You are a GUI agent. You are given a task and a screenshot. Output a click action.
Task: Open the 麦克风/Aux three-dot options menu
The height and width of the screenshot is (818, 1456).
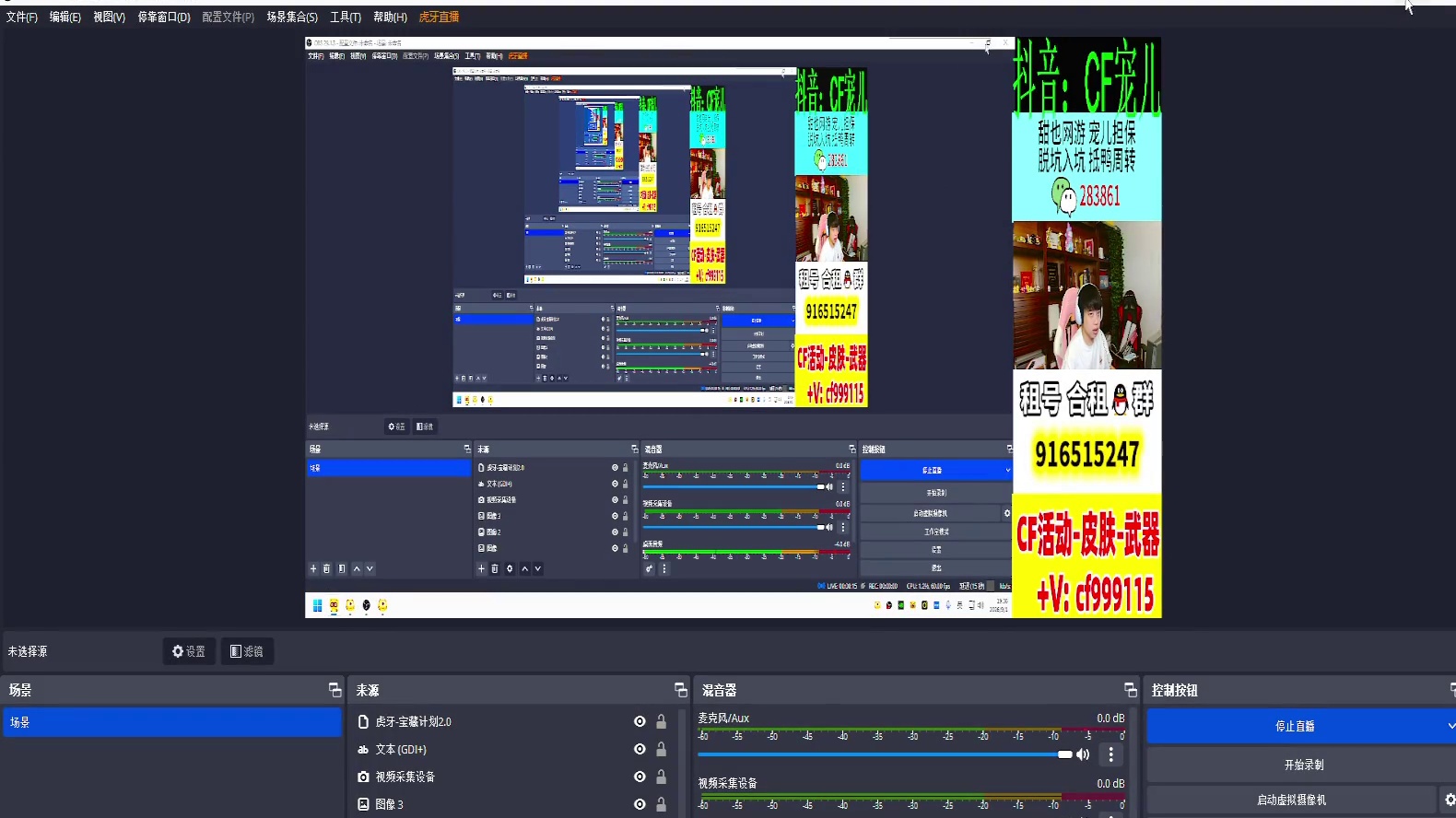(x=1111, y=754)
